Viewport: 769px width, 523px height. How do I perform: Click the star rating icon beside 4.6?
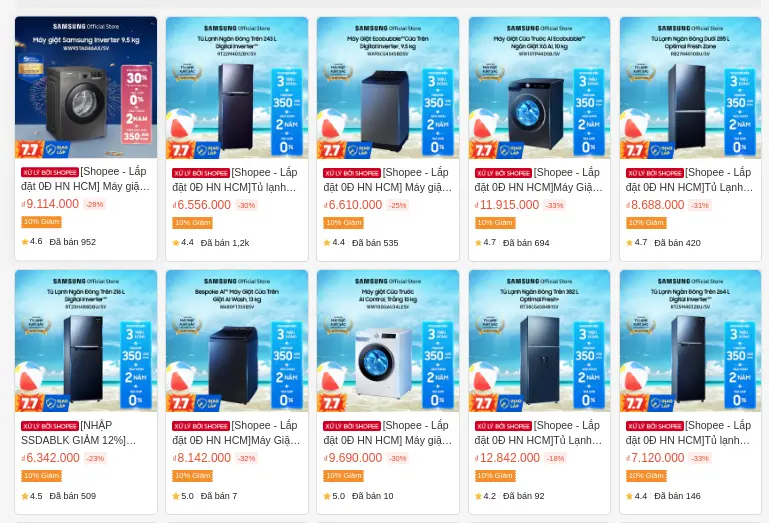click(25, 242)
